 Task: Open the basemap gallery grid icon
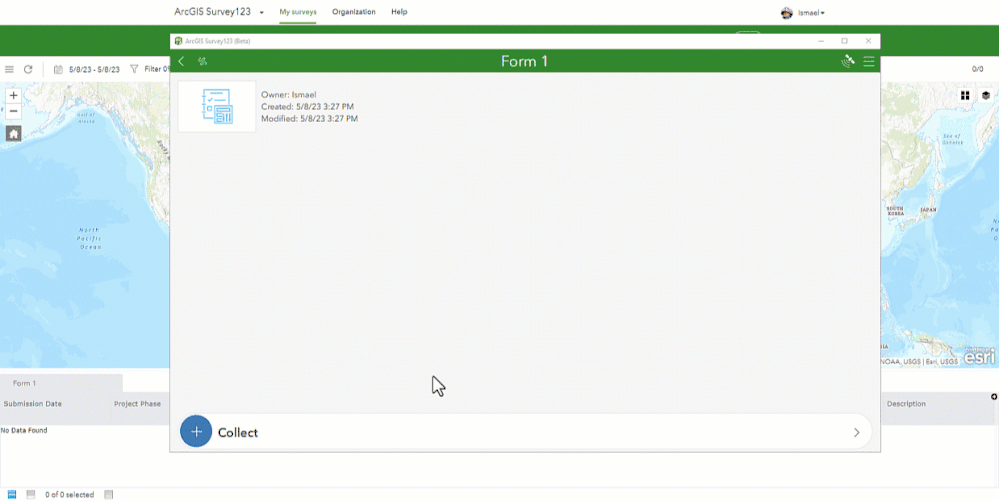point(965,96)
